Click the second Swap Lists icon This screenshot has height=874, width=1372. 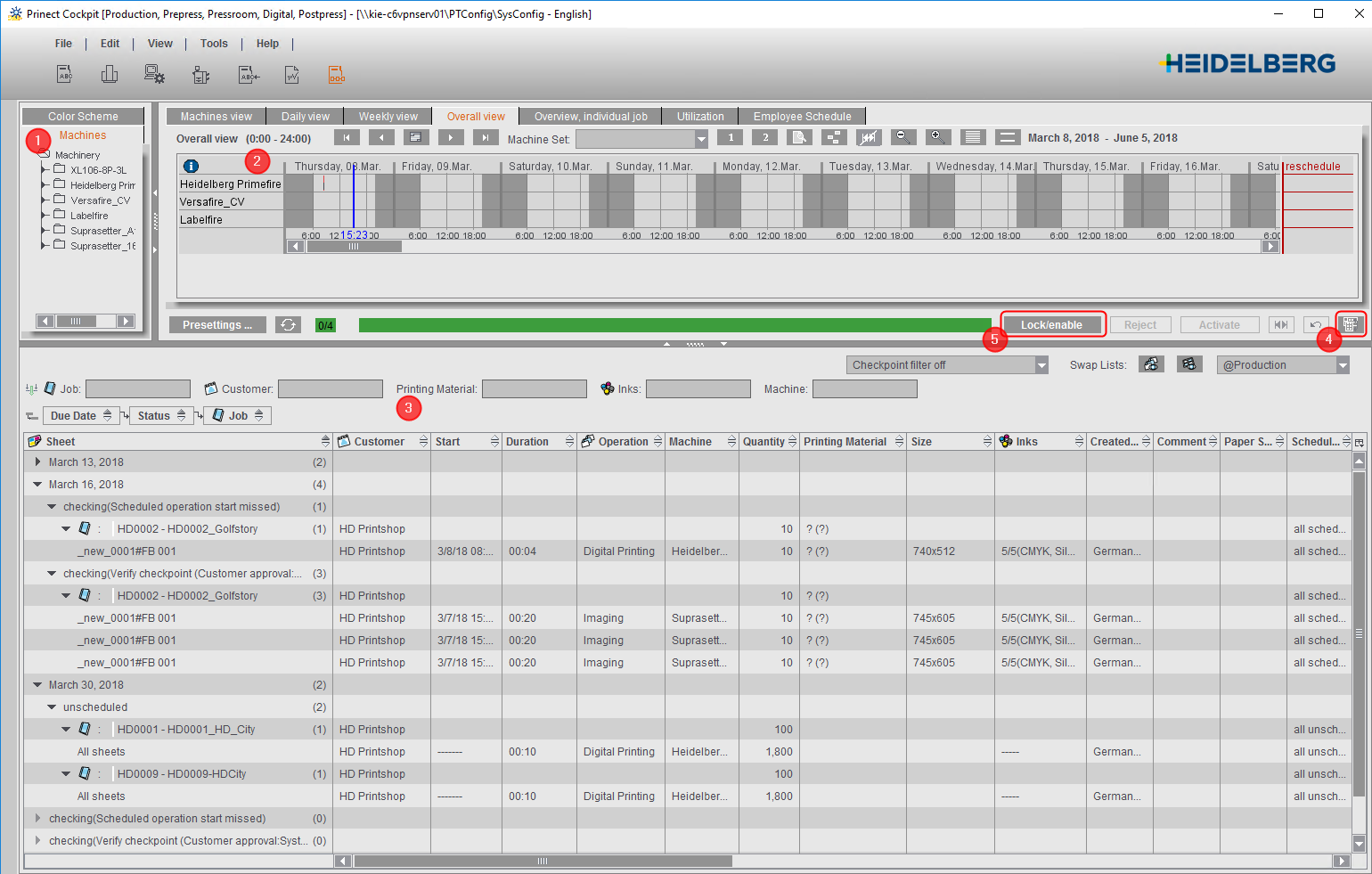pyautogui.click(x=1189, y=364)
